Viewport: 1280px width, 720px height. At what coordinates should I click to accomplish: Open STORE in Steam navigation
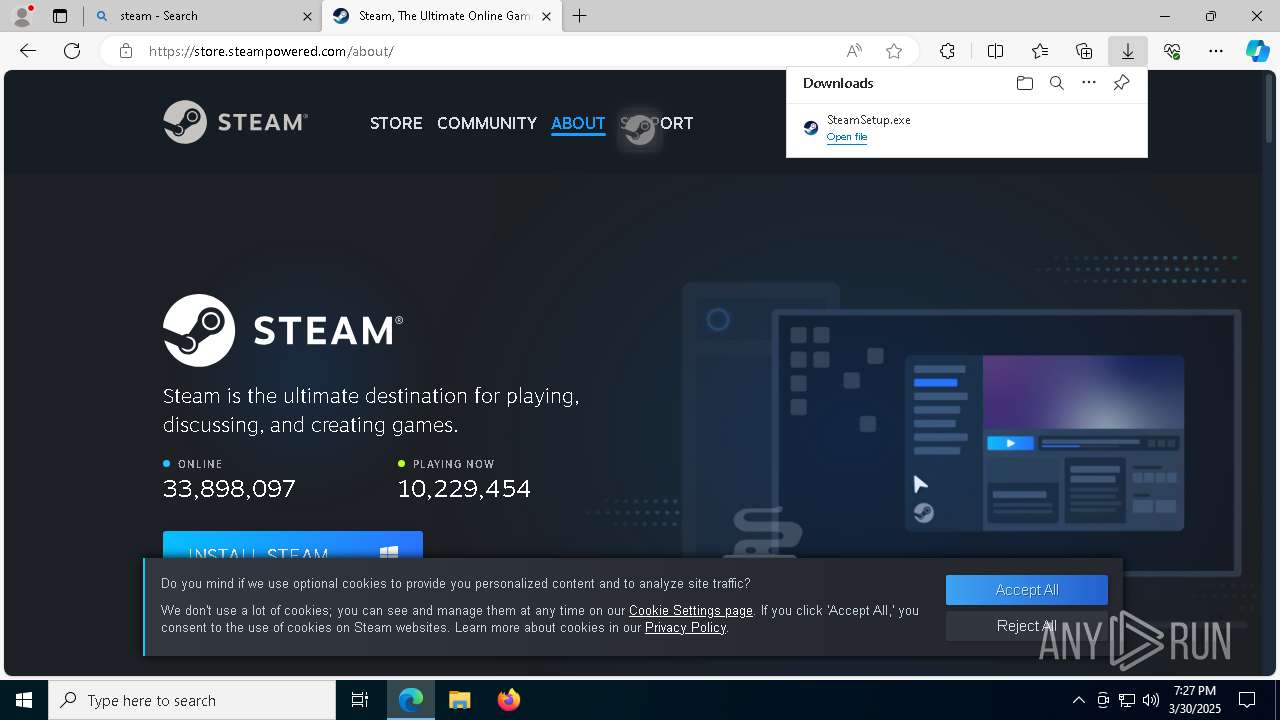coord(396,123)
